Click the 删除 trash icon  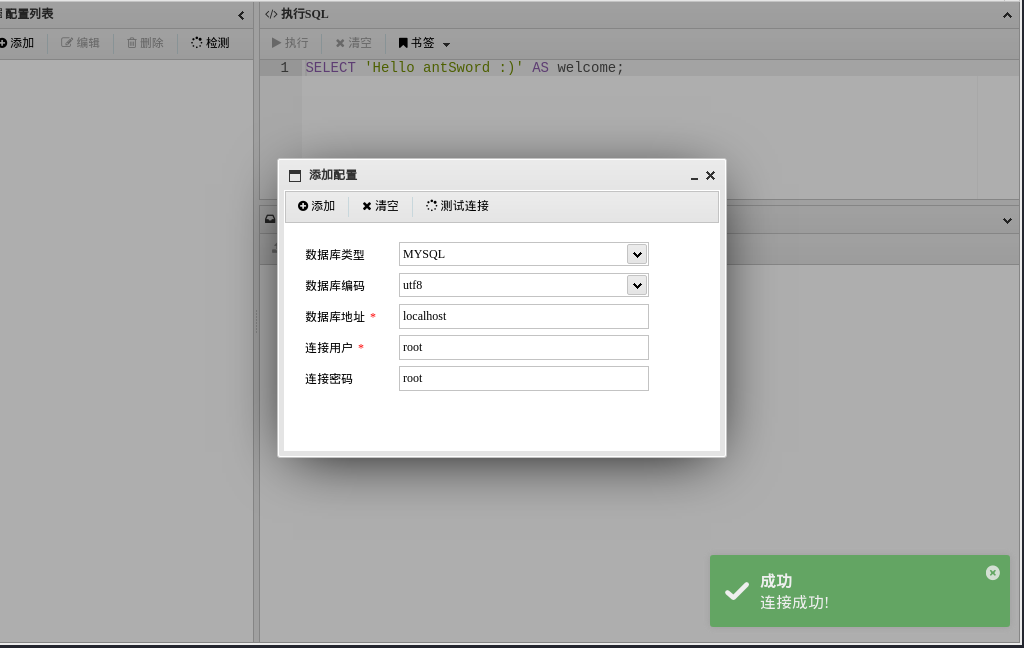[132, 42]
